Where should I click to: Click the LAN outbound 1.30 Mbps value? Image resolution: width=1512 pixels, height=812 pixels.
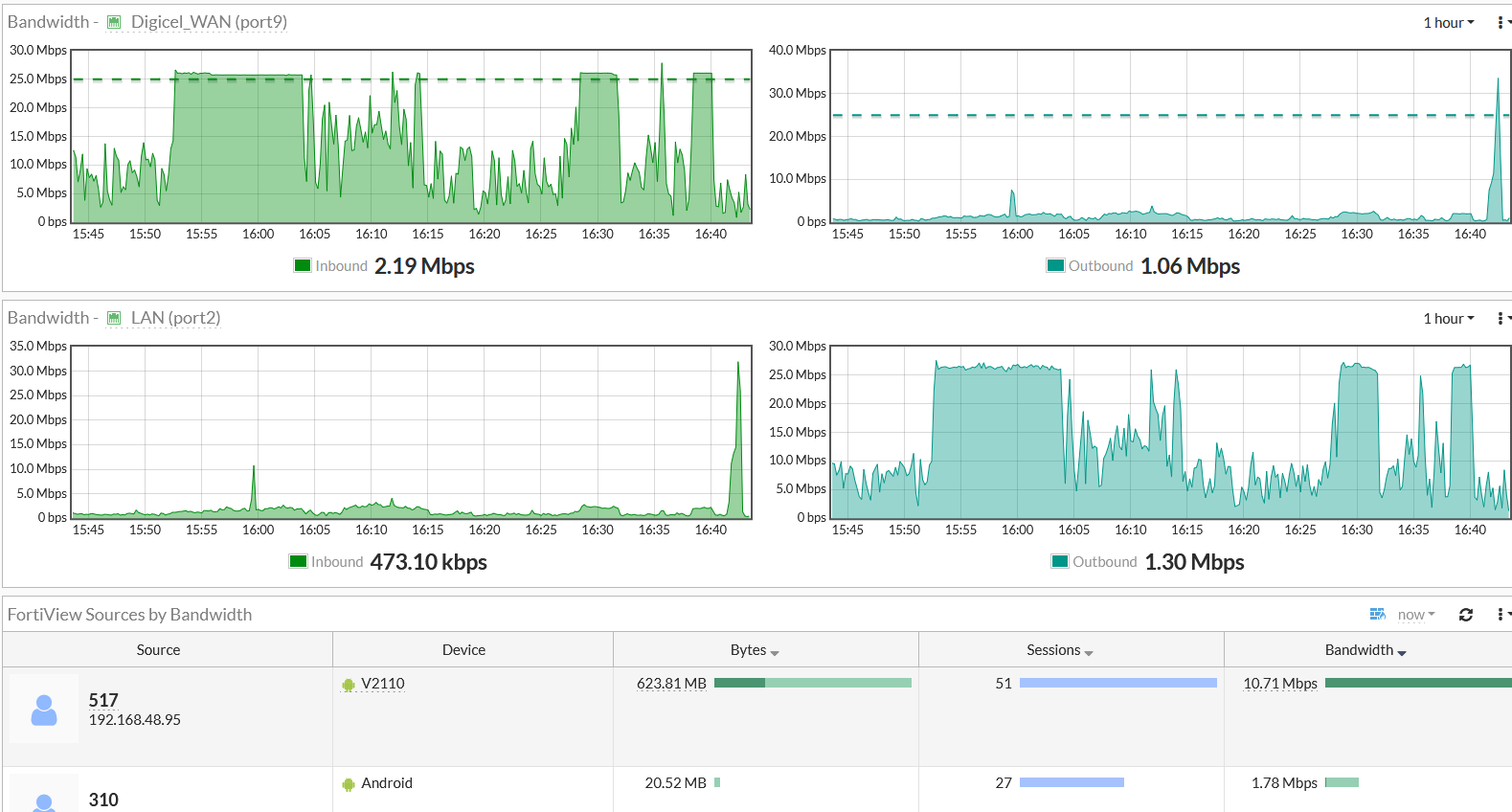[x=1194, y=562]
